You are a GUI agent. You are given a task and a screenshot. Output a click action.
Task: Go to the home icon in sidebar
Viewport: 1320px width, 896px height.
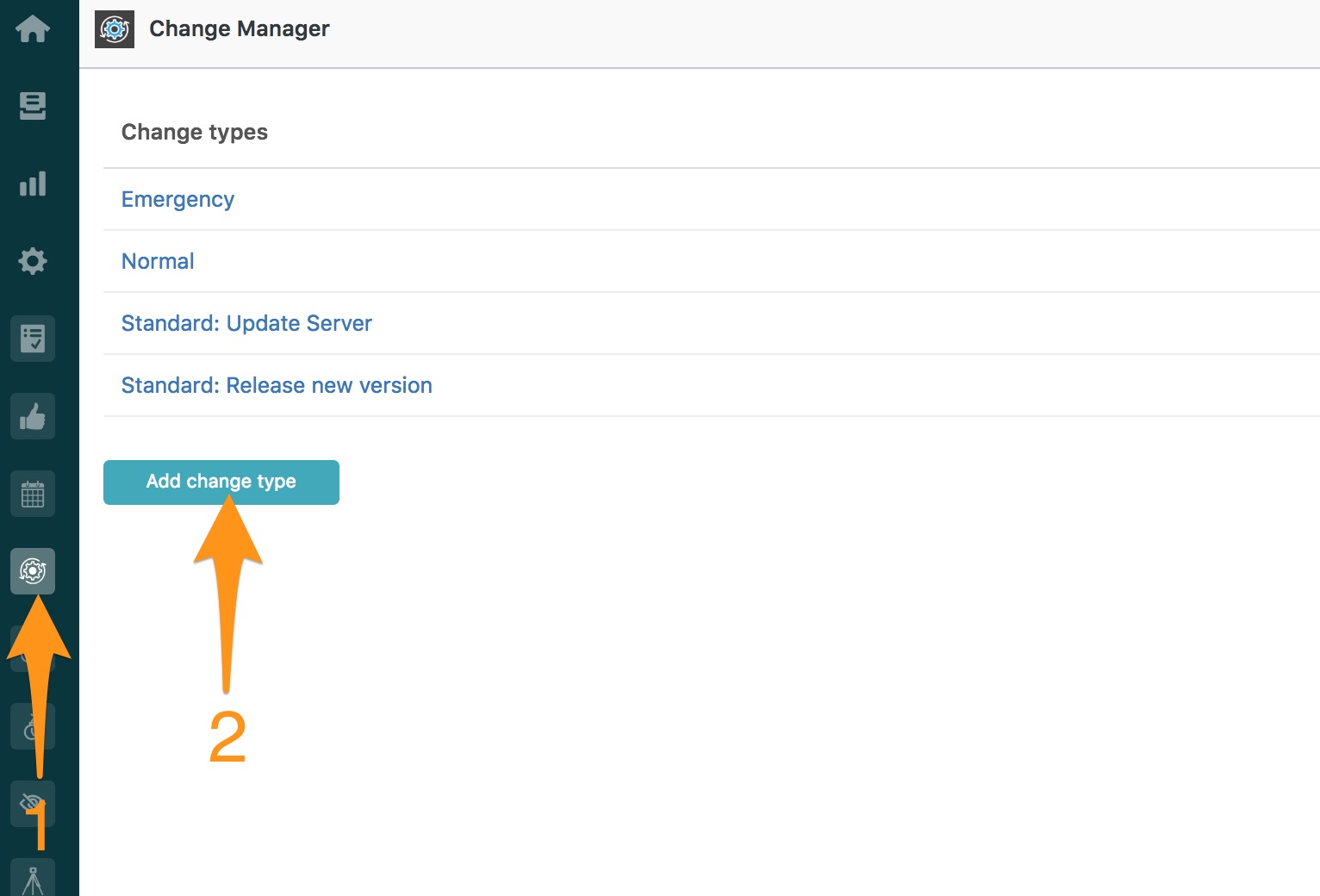coord(33,29)
